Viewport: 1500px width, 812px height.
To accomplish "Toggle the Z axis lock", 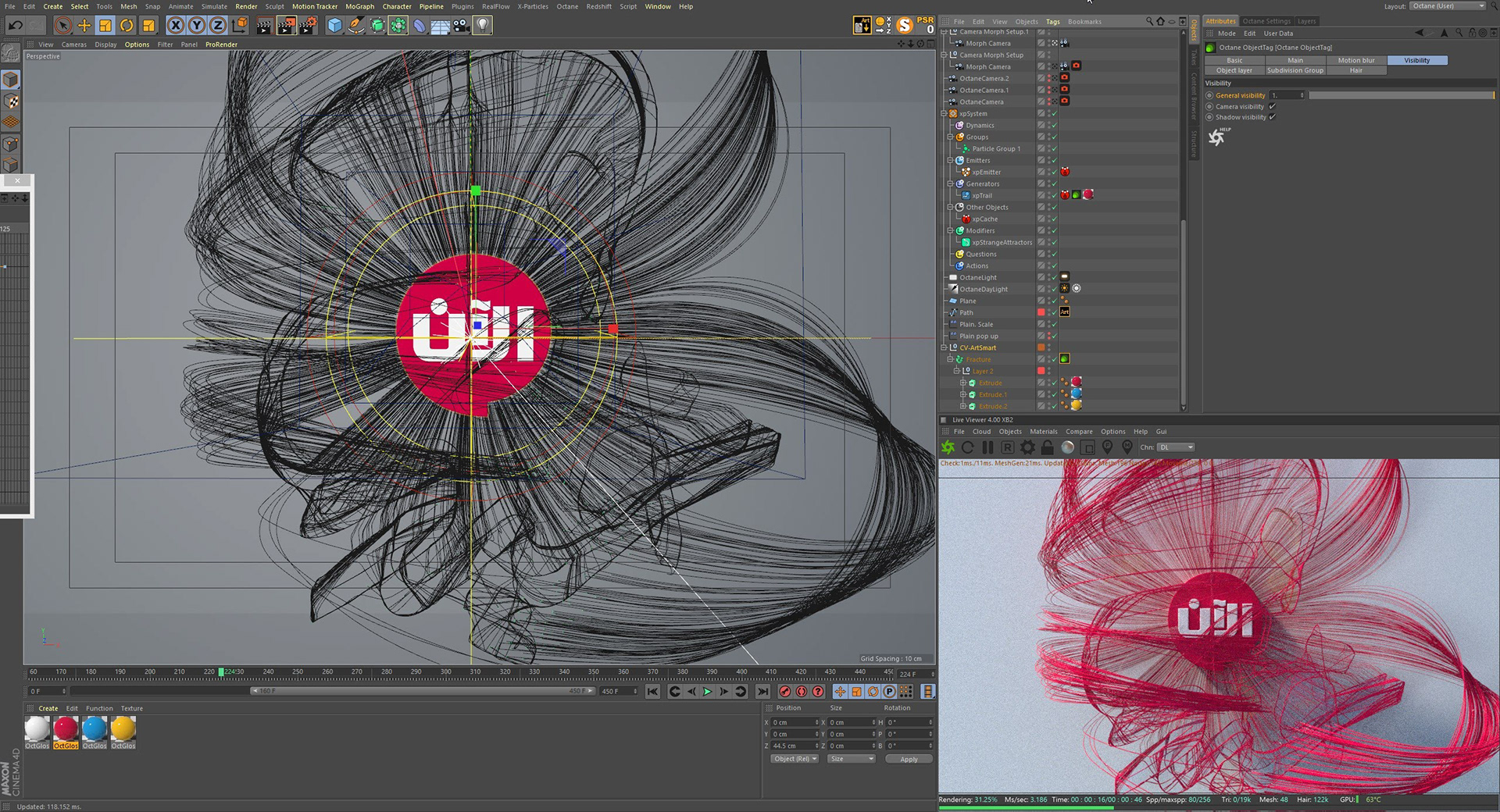I will pyautogui.click(x=218, y=26).
